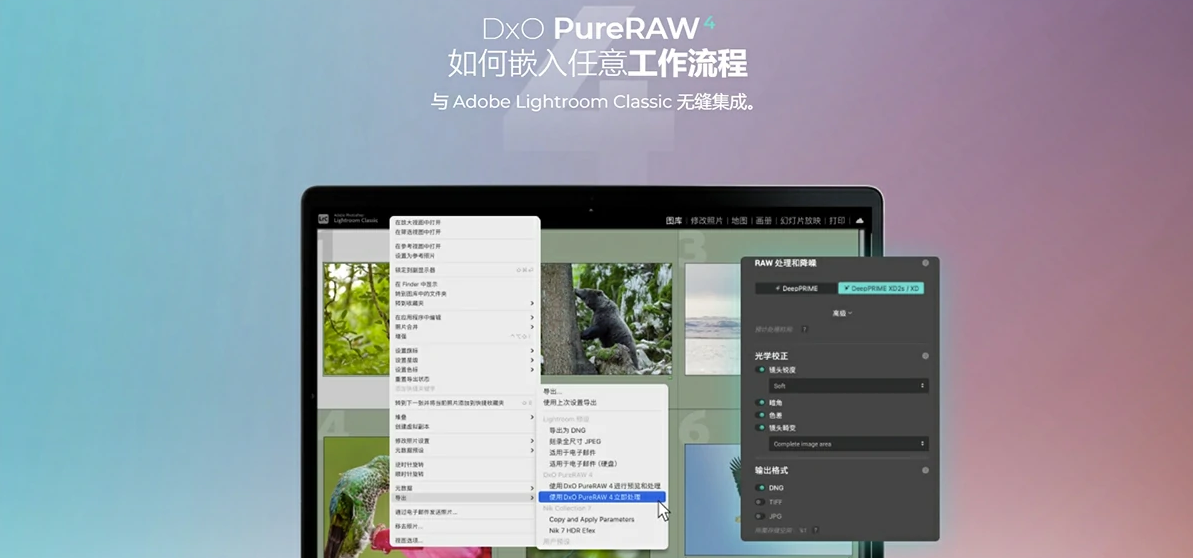The height and width of the screenshot is (558, 1193).
Task: Select the DeepPRIME XD2s / XD mode
Action: (x=881, y=289)
